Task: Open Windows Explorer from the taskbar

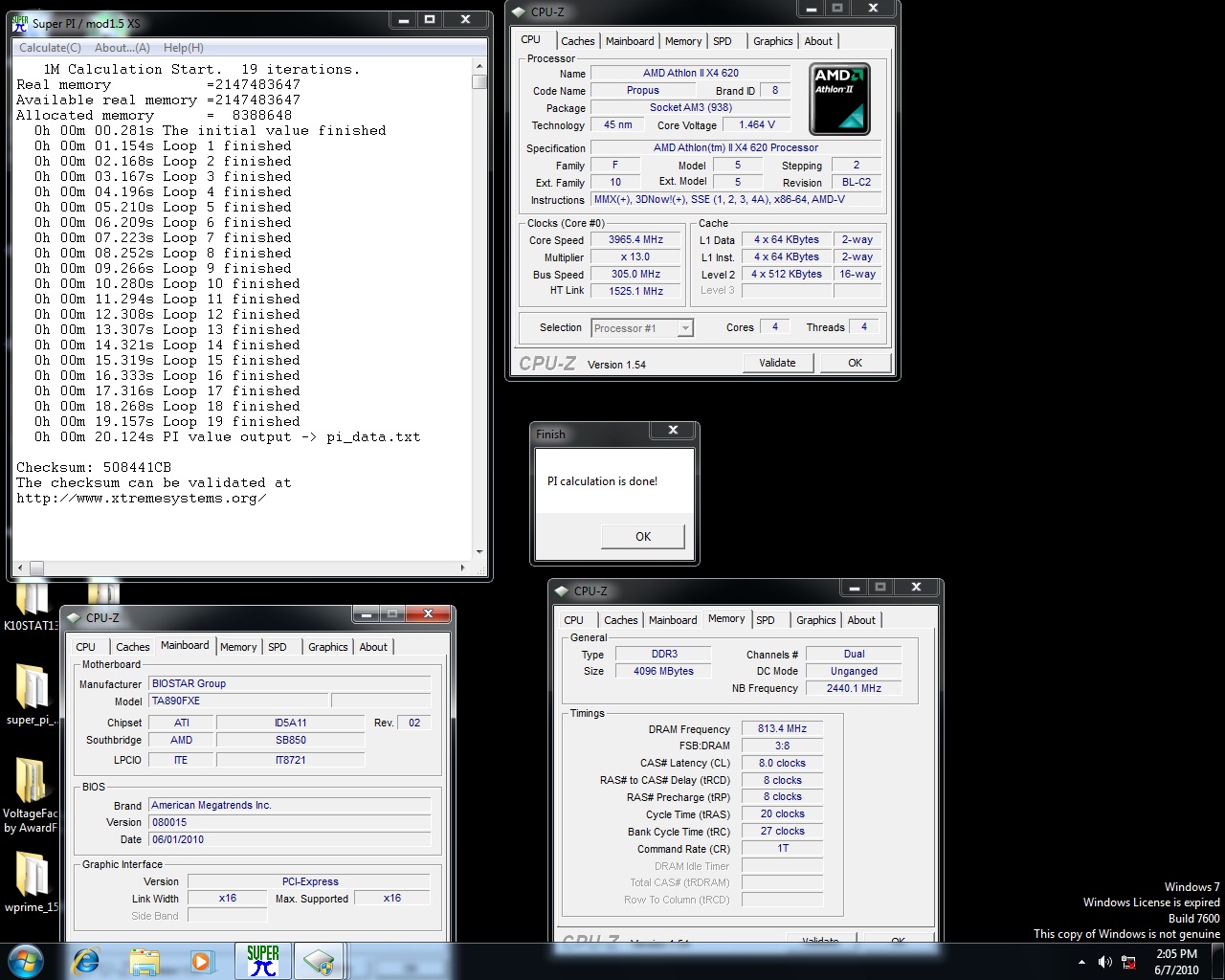Action: coord(145,961)
